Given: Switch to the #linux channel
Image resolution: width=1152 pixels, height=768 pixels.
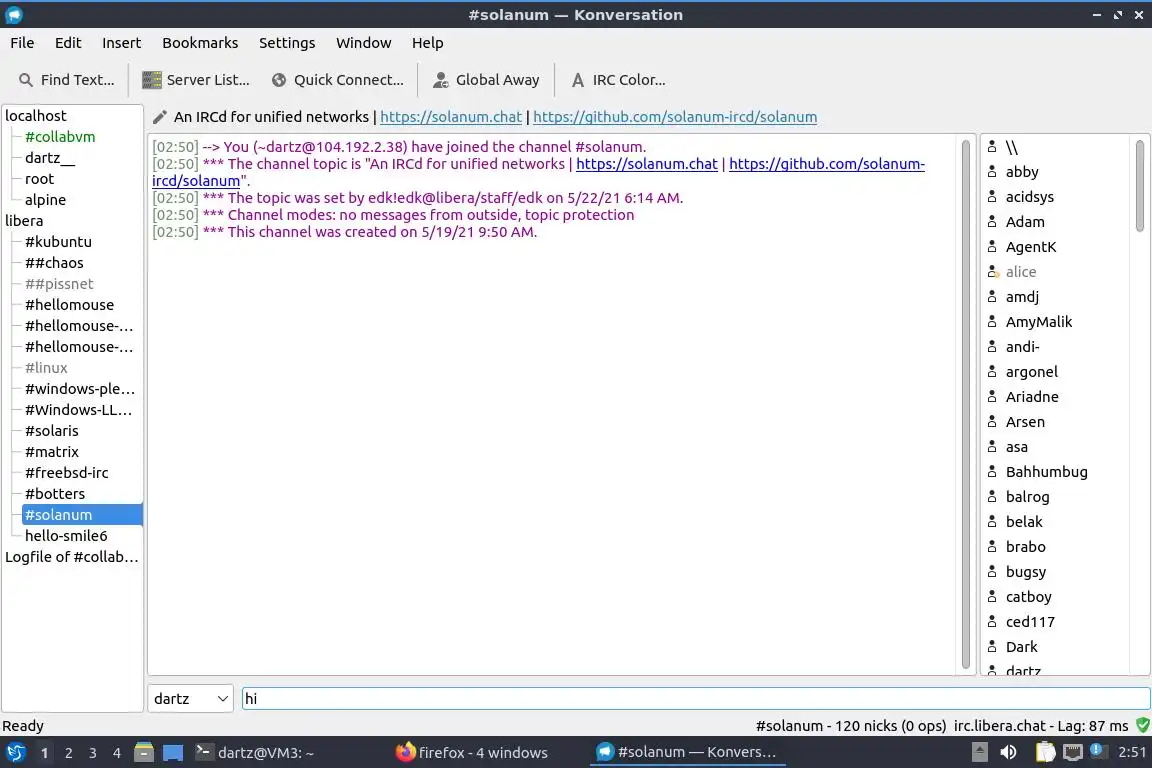Looking at the screenshot, I should point(46,367).
